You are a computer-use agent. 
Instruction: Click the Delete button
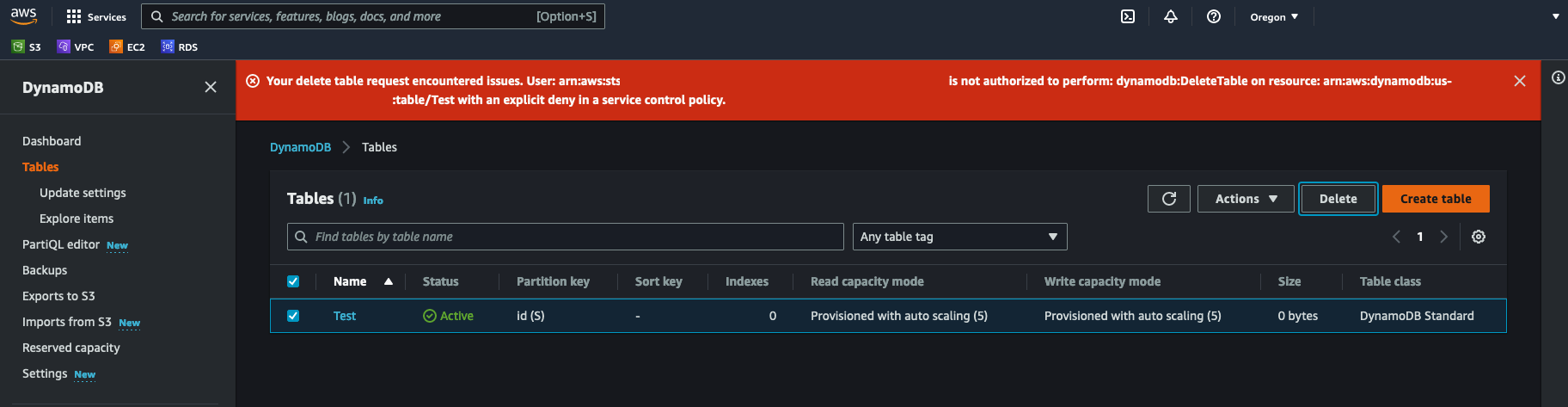(1338, 199)
